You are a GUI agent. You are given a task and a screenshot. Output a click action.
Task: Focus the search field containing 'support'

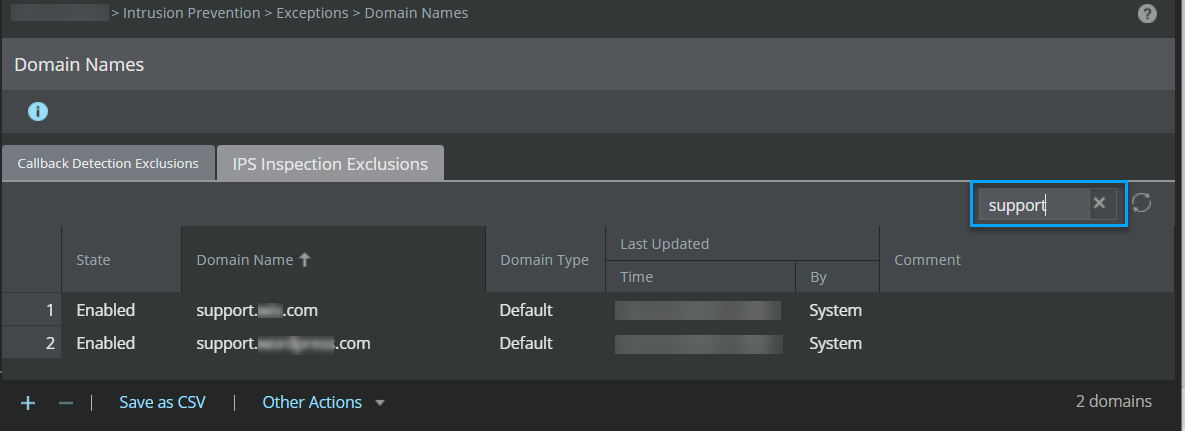(1034, 204)
